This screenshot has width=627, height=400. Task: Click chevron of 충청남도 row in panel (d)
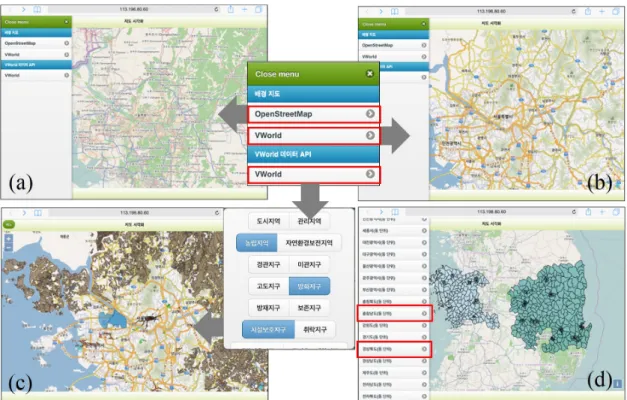tap(424, 313)
